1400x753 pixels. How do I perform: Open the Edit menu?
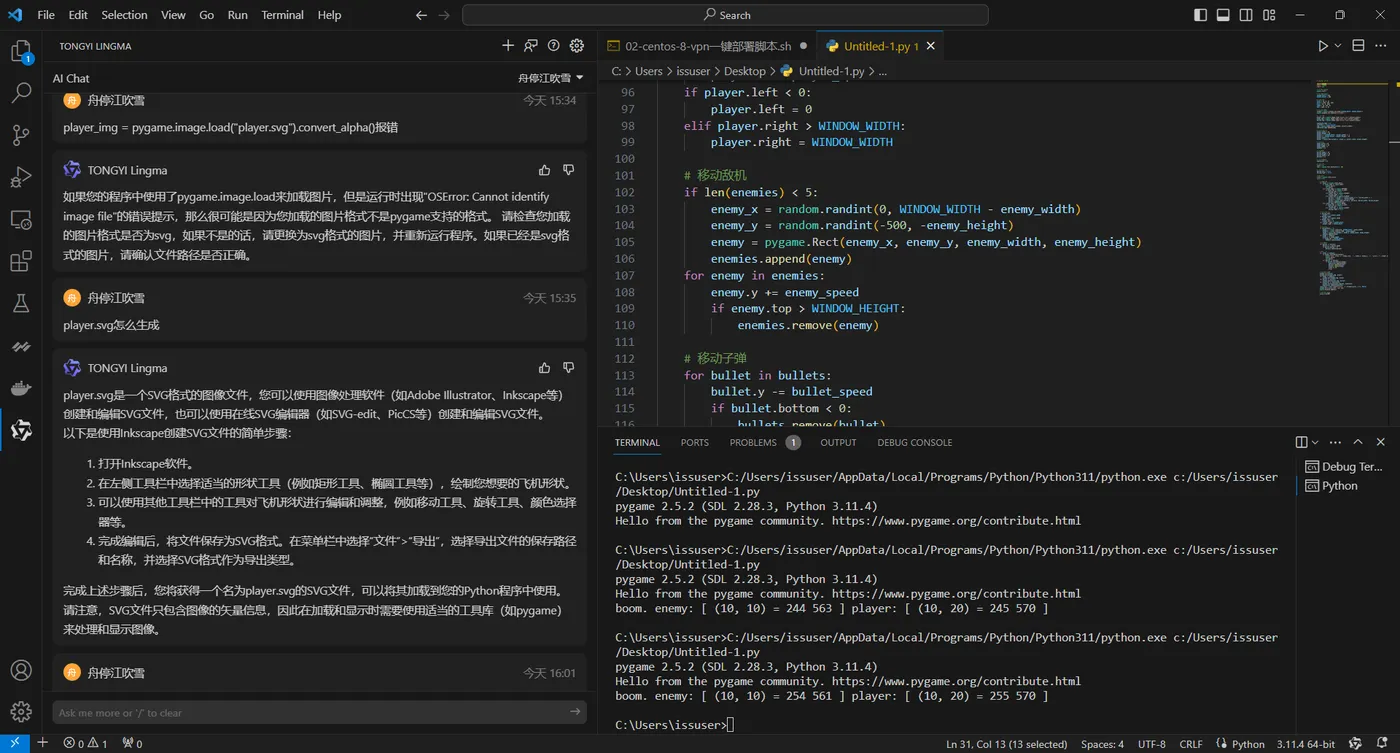tap(78, 15)
